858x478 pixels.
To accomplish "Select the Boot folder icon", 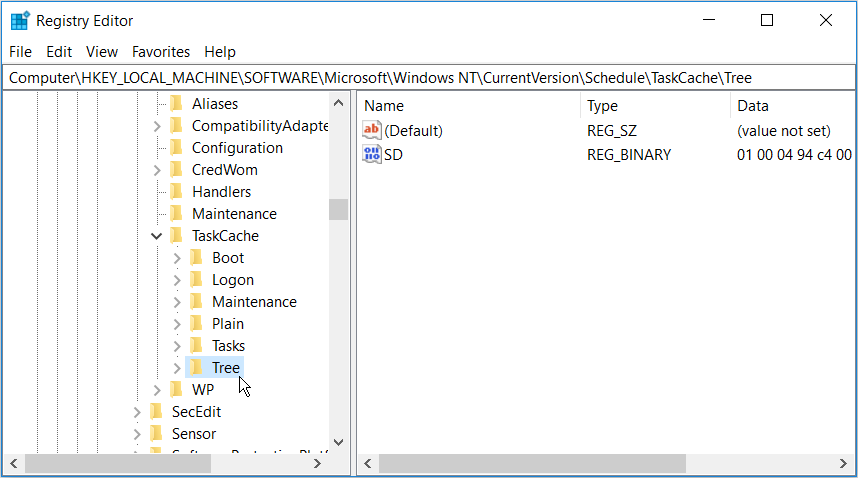I will point(196,258).
